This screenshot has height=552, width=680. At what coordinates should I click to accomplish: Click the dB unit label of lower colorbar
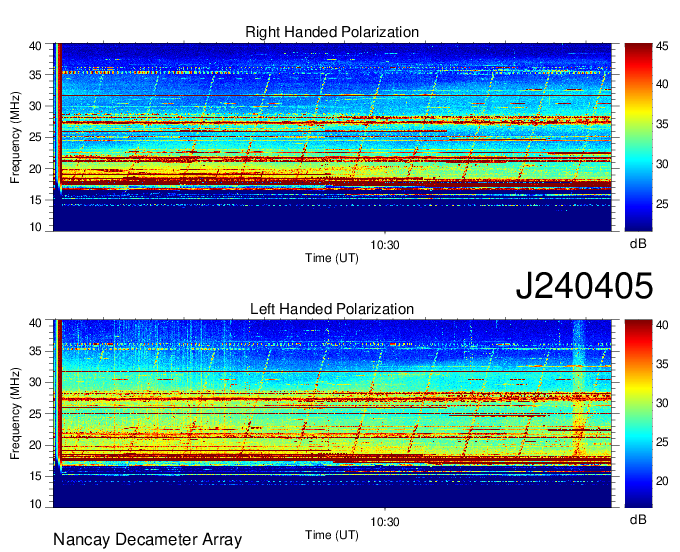(638, 519)
